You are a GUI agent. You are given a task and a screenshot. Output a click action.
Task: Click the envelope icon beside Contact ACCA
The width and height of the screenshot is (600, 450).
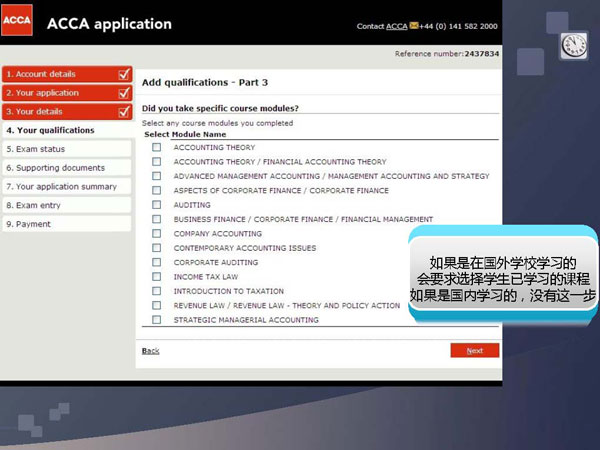tap(413, 26)
